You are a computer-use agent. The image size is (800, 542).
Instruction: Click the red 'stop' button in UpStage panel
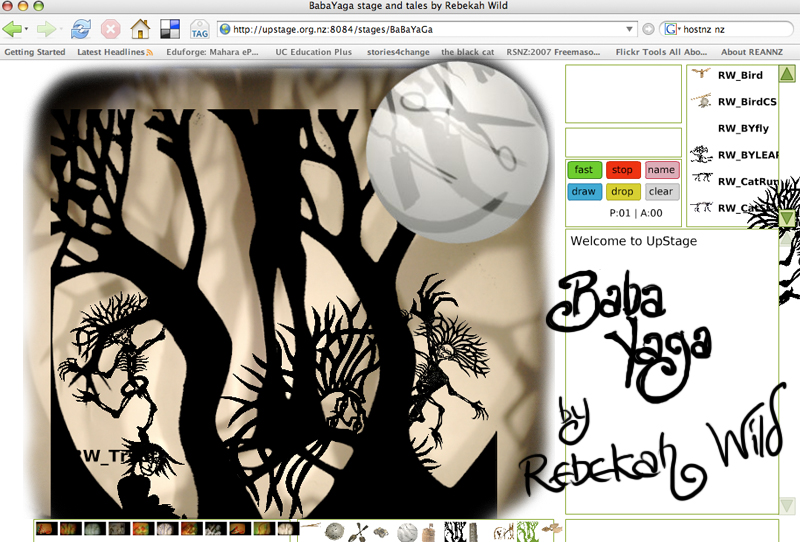622,169
